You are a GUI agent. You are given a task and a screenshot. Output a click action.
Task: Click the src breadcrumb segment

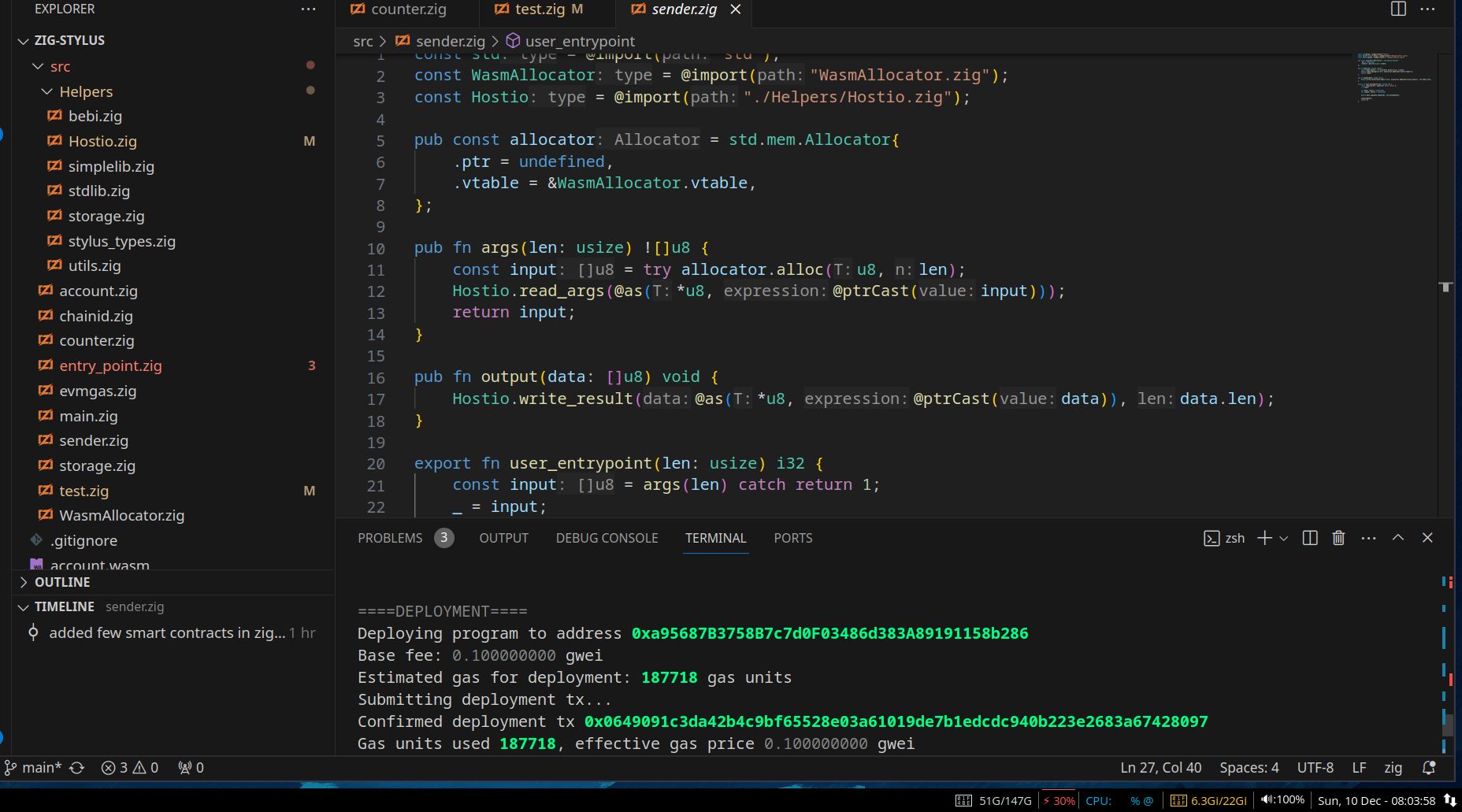(x=362, y=41)
